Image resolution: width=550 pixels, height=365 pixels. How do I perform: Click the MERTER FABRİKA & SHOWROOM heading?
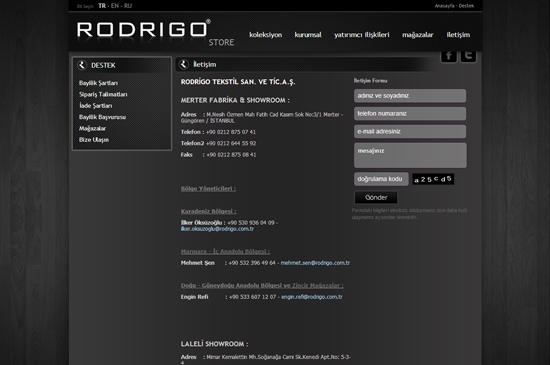(x=235, y=100)
